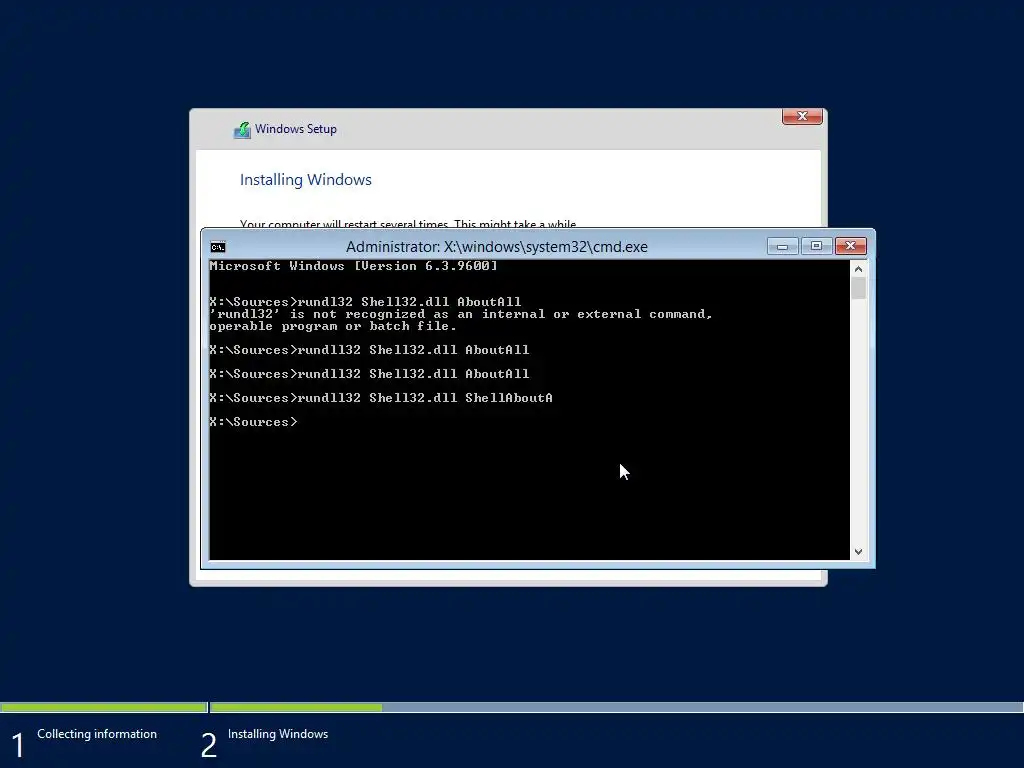The width and height of the screenshot is (1024, 768).
Task: Click the 'Collecting information' step label
Action: coord(97,734)
